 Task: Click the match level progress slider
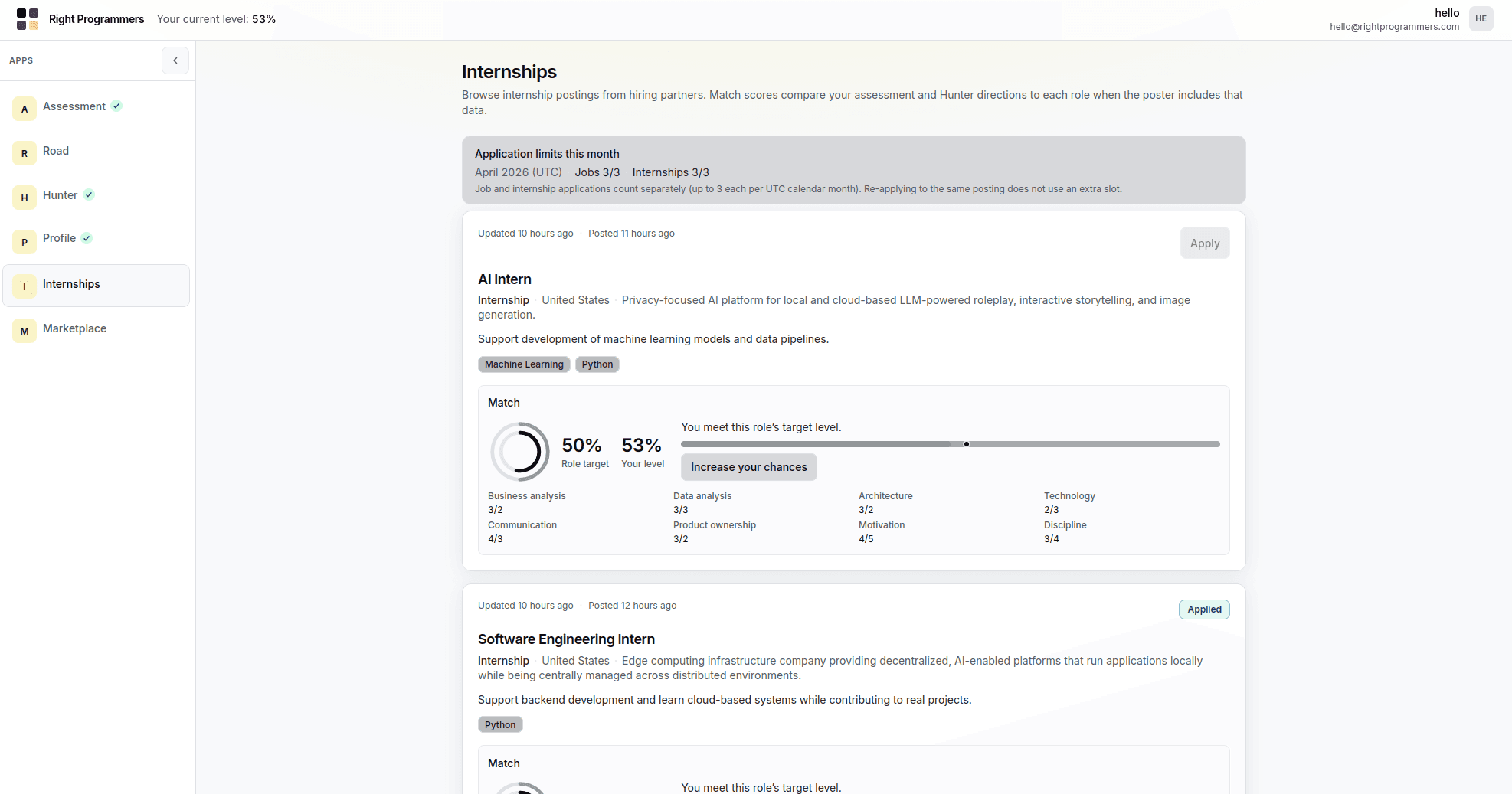pyautogui.click(x=950, y=444)
